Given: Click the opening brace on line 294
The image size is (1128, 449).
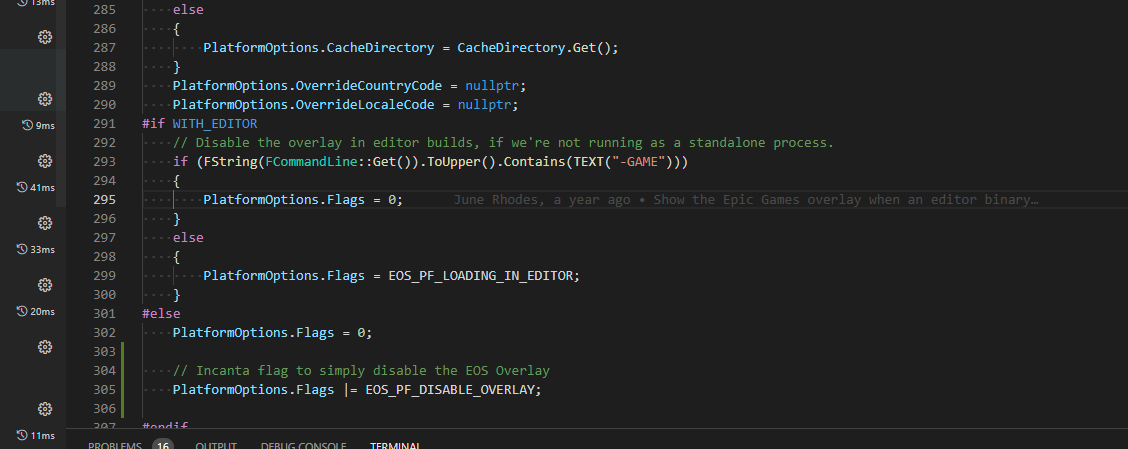Looking at the screenshot, I should [x=176, y=181].
